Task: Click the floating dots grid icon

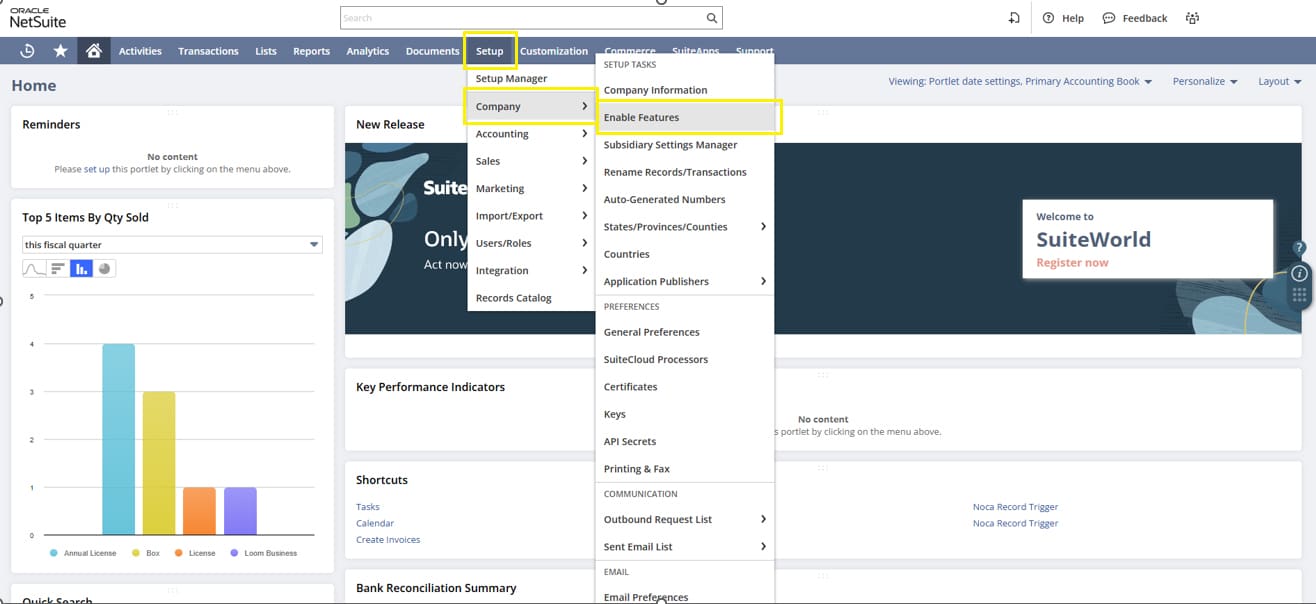Action: click(x=1300, y=295)
